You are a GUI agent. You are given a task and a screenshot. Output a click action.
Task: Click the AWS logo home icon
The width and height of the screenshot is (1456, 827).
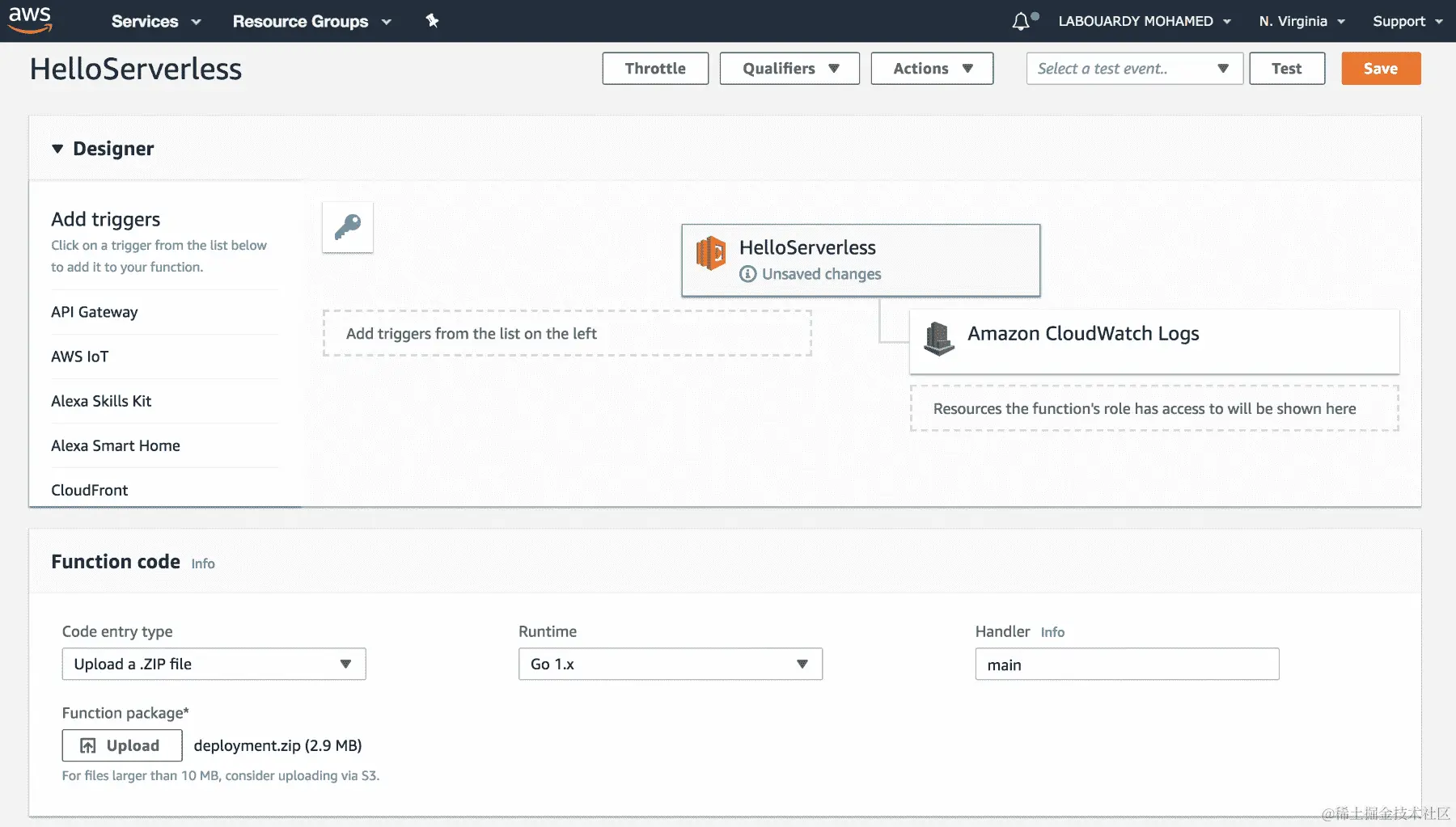(x=30, y=20)
